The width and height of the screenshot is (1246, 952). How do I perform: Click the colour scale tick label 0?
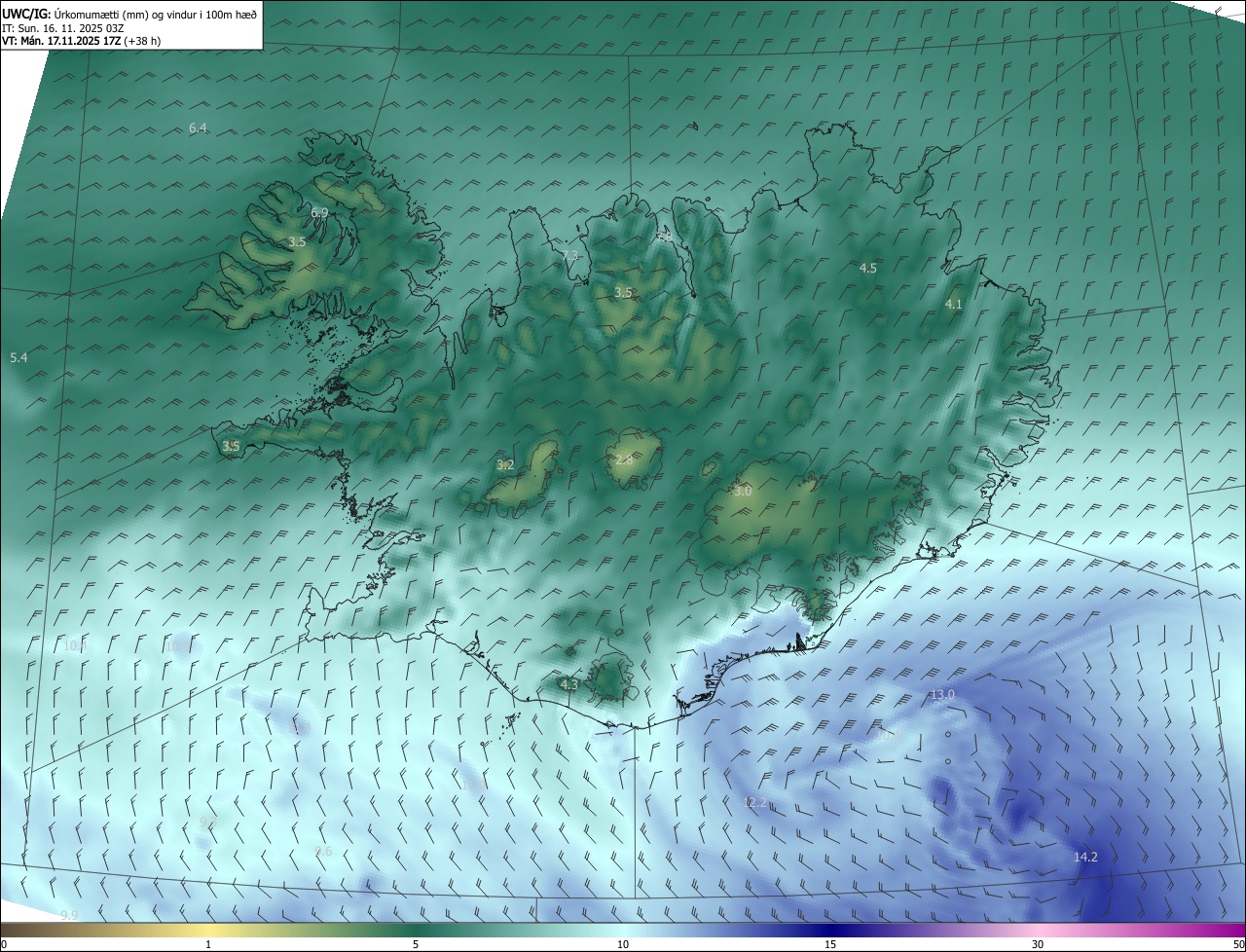4,944
